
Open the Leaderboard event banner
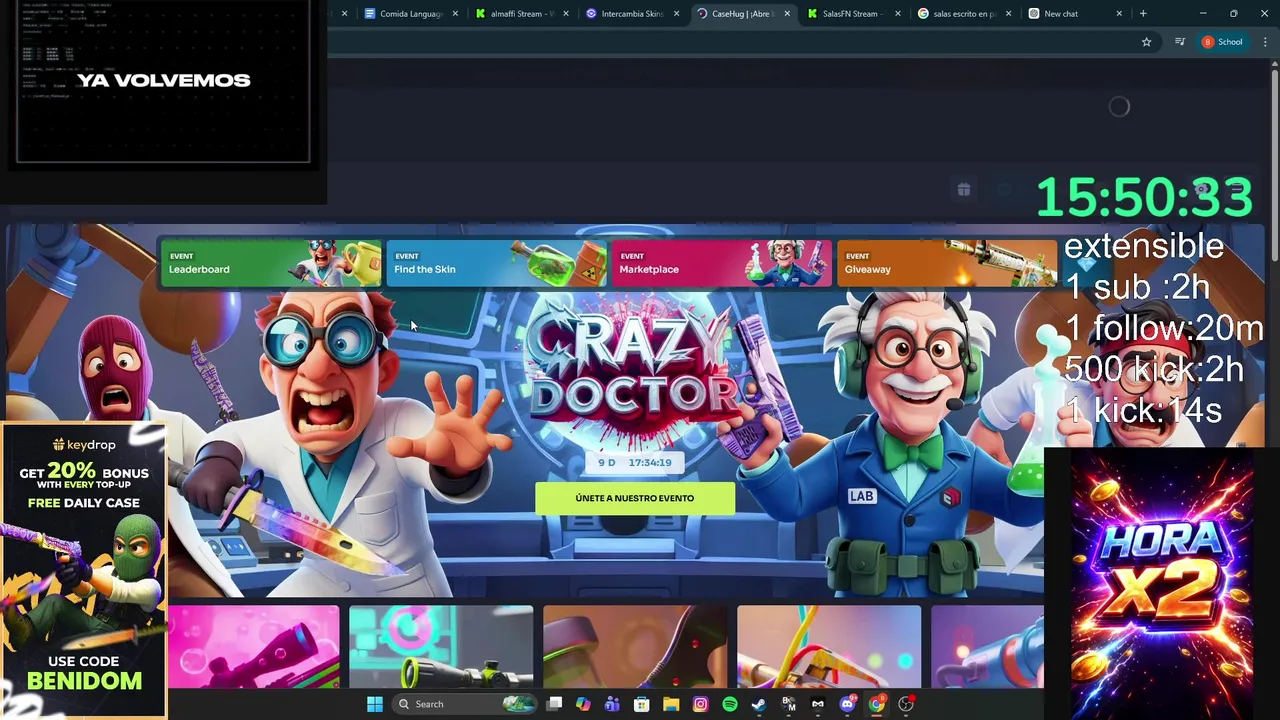pos(271,263)
